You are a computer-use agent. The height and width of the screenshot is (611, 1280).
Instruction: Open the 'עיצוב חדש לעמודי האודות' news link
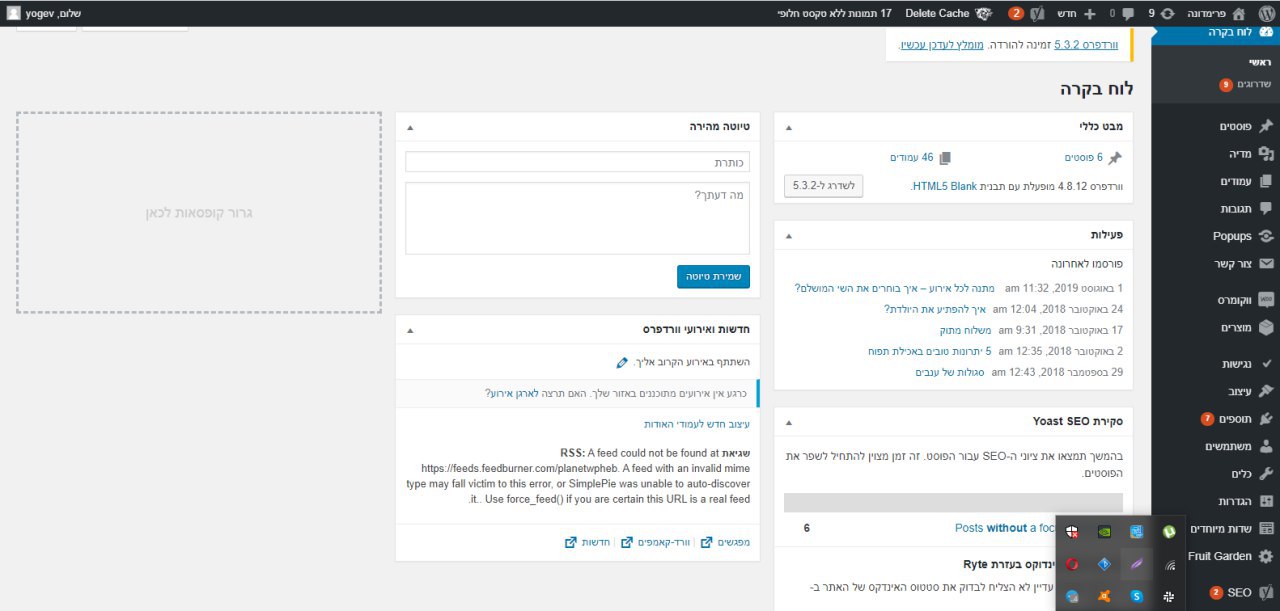(x=697, y=424)
